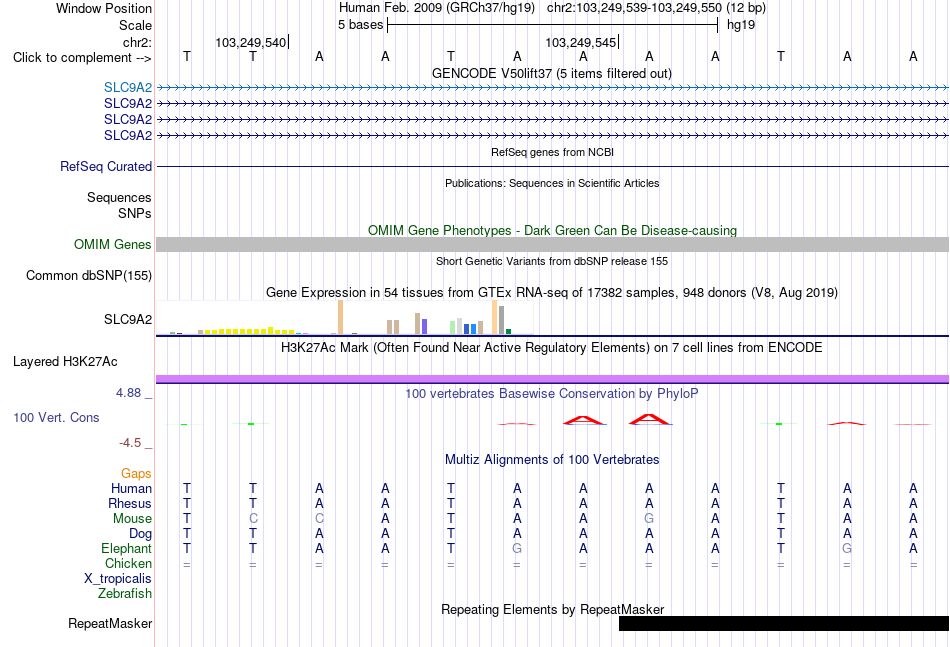This screenshot has height=647, width=950.
Task: Click the '5 bases' scale text
Action: point(360,25)
